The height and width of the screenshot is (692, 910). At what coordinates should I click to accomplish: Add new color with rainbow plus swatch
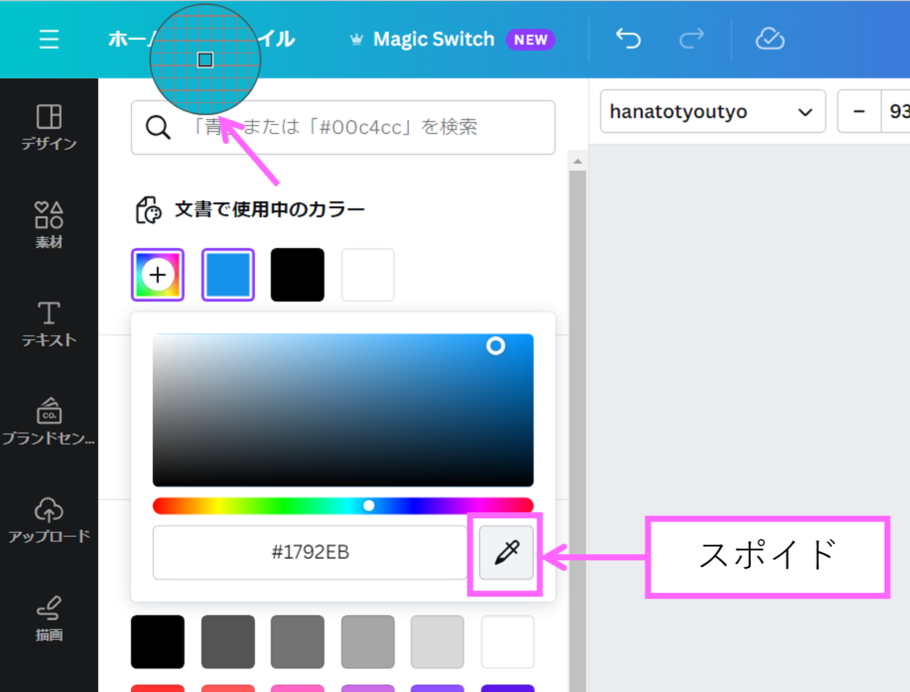[158, 275]
